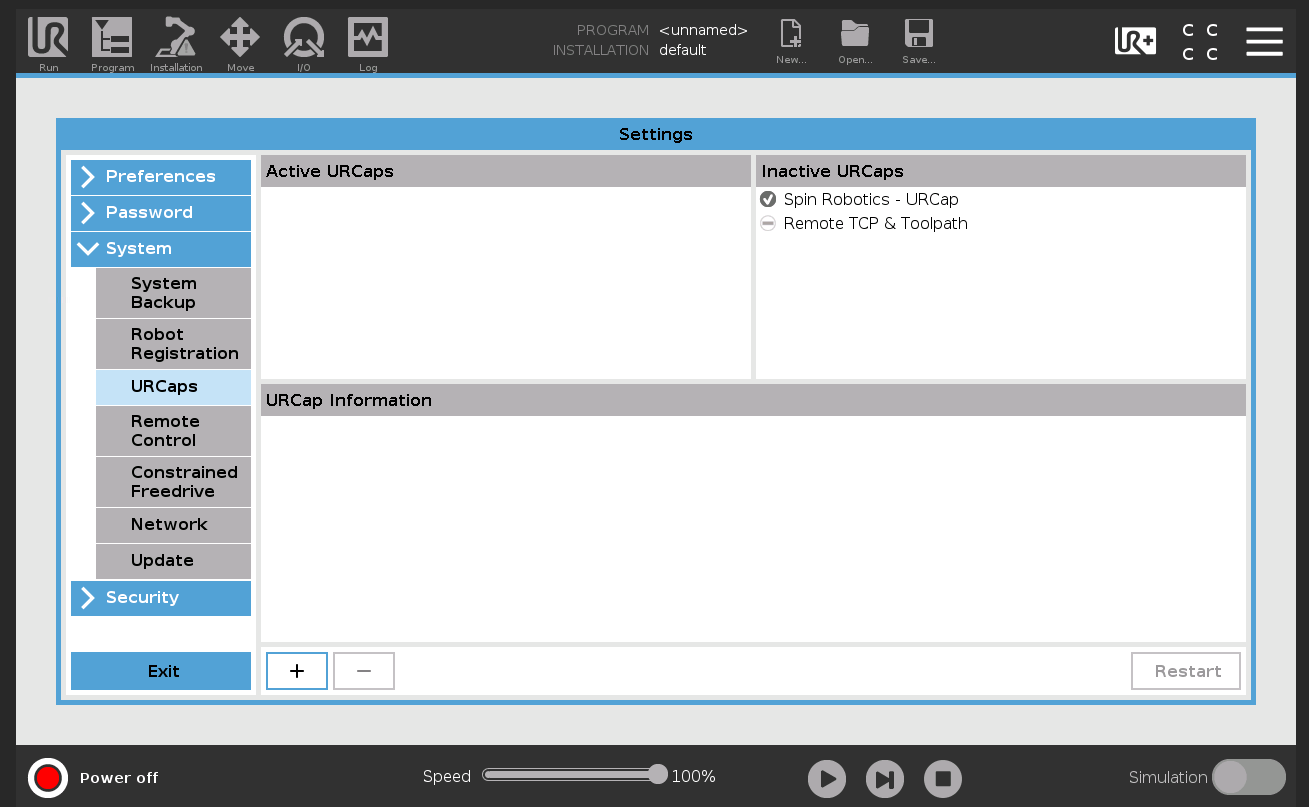The image size is (1309, 807).
Task: Select System Backup
Action: [x=173, y=293]
